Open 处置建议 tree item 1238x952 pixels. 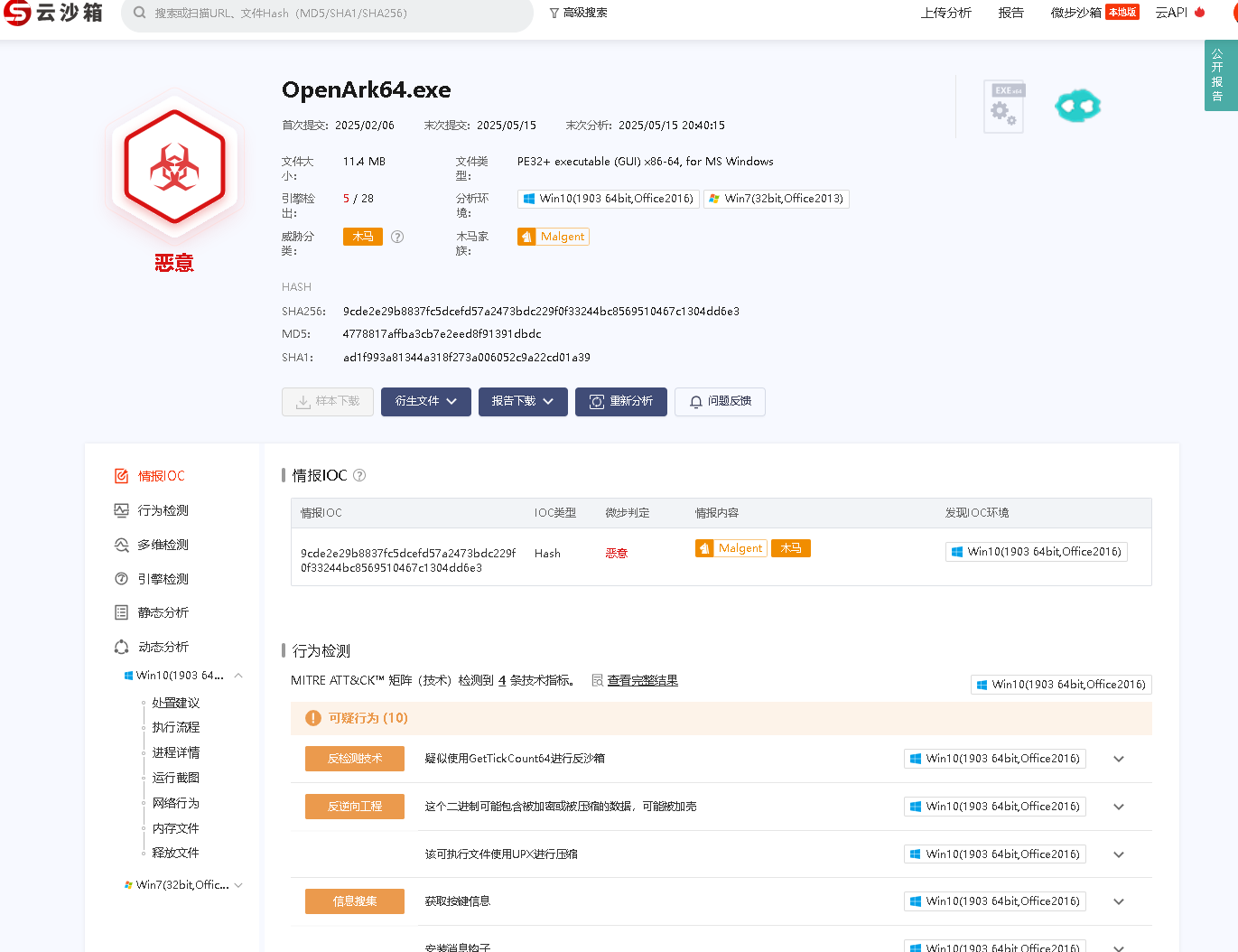175,703
